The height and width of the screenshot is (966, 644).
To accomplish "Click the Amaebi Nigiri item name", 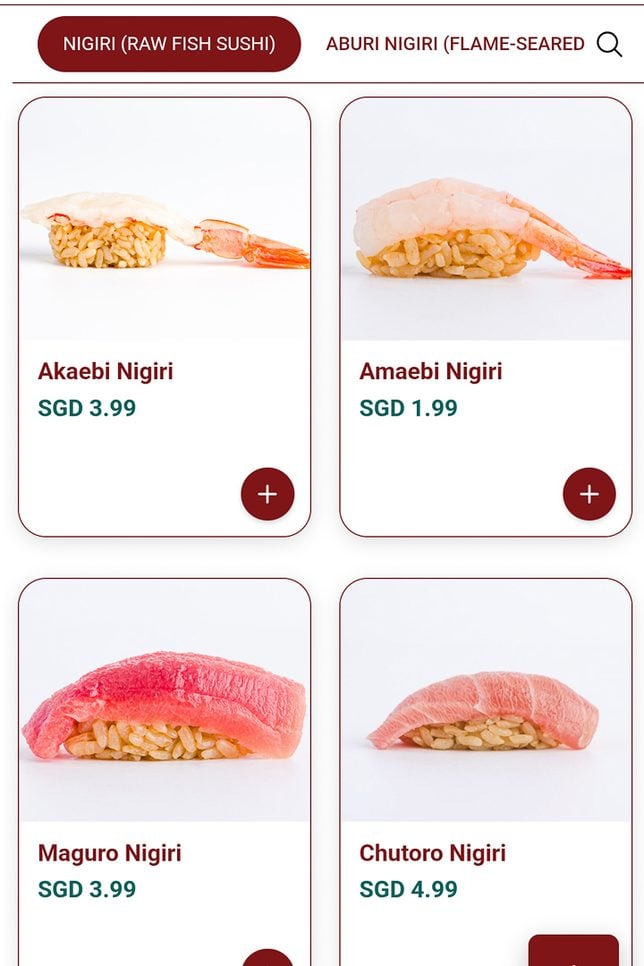I will [431, 371].
